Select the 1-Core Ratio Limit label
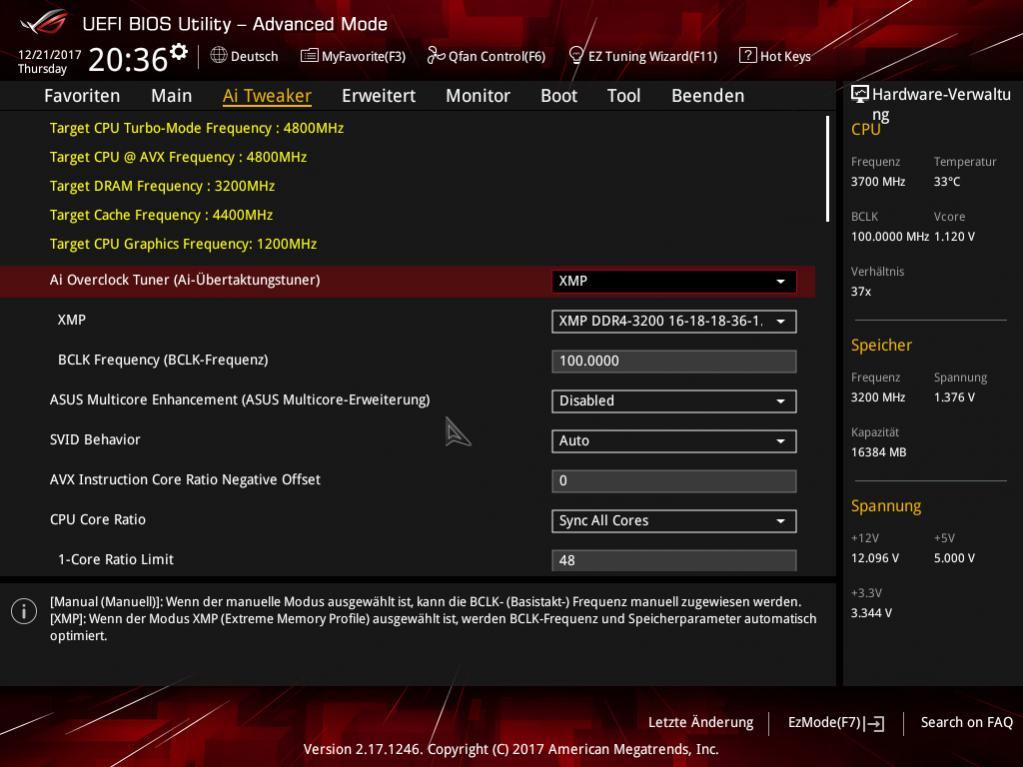 point(116,560)
